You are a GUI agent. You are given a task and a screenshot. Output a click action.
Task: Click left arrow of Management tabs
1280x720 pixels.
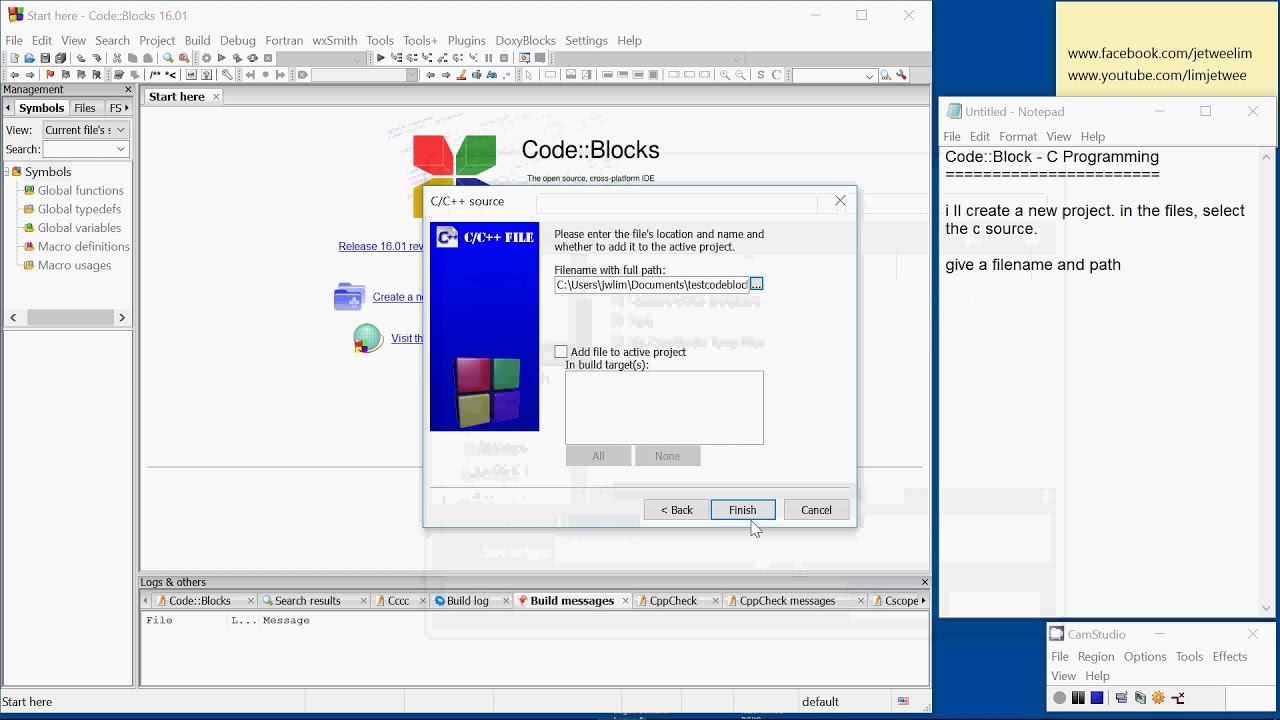[8, 108]
